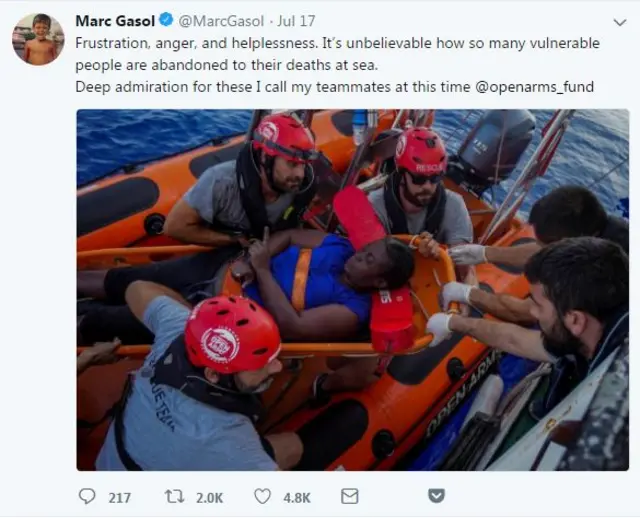Save the tweet with the Pocket icon
This screenshot has height=518, width=640.
point(436,496)
